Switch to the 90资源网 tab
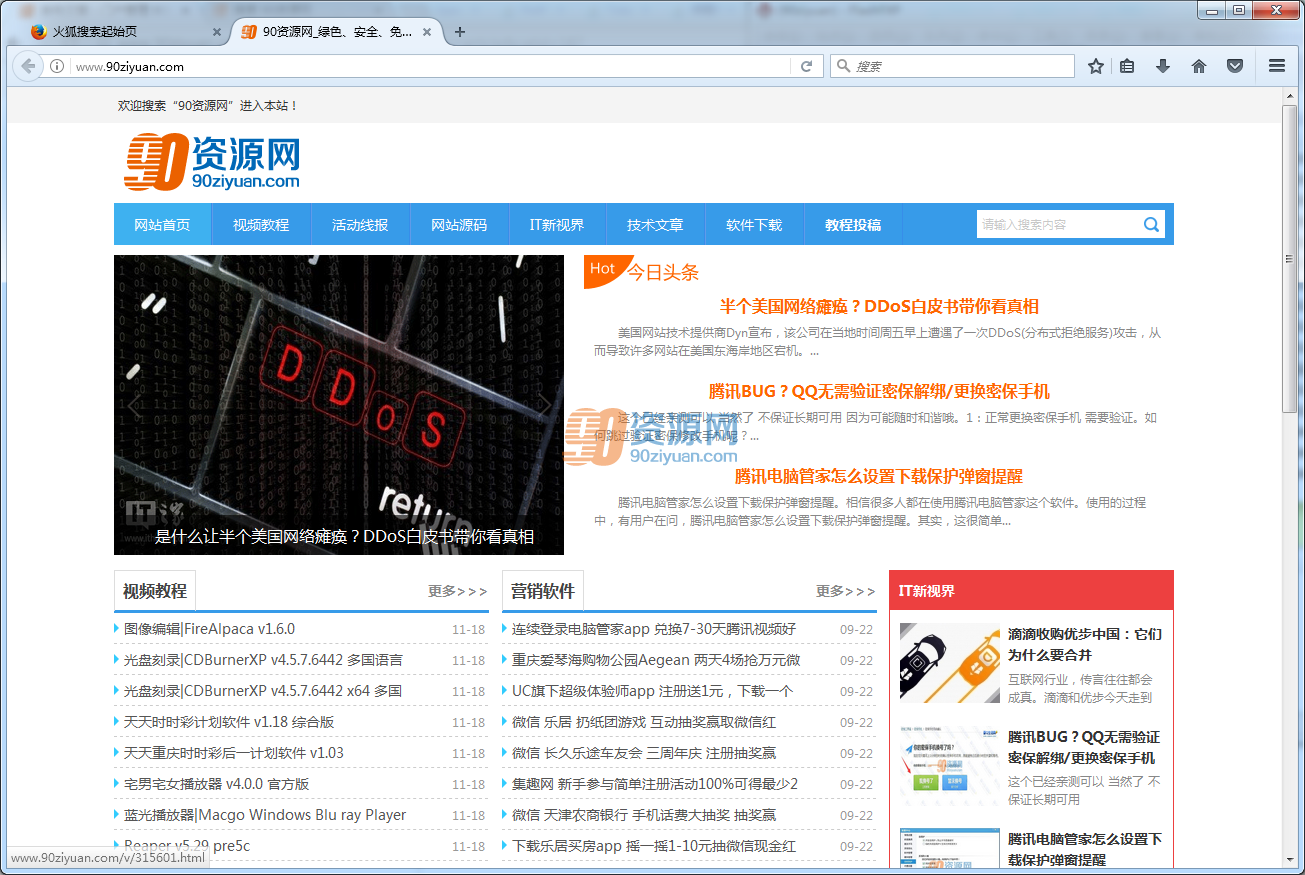 336,32
